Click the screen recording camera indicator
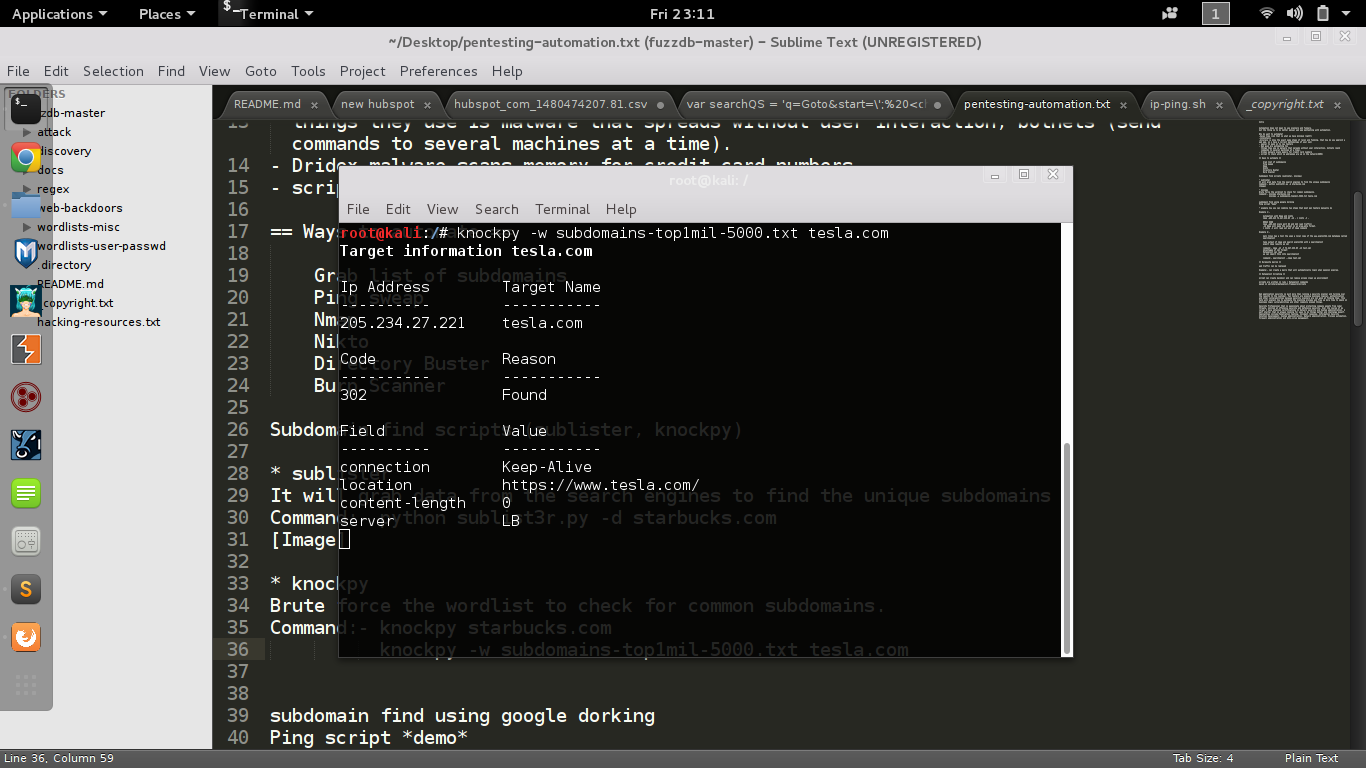Viewport: 1366px width, 768px height. [x=1170, y=14]
